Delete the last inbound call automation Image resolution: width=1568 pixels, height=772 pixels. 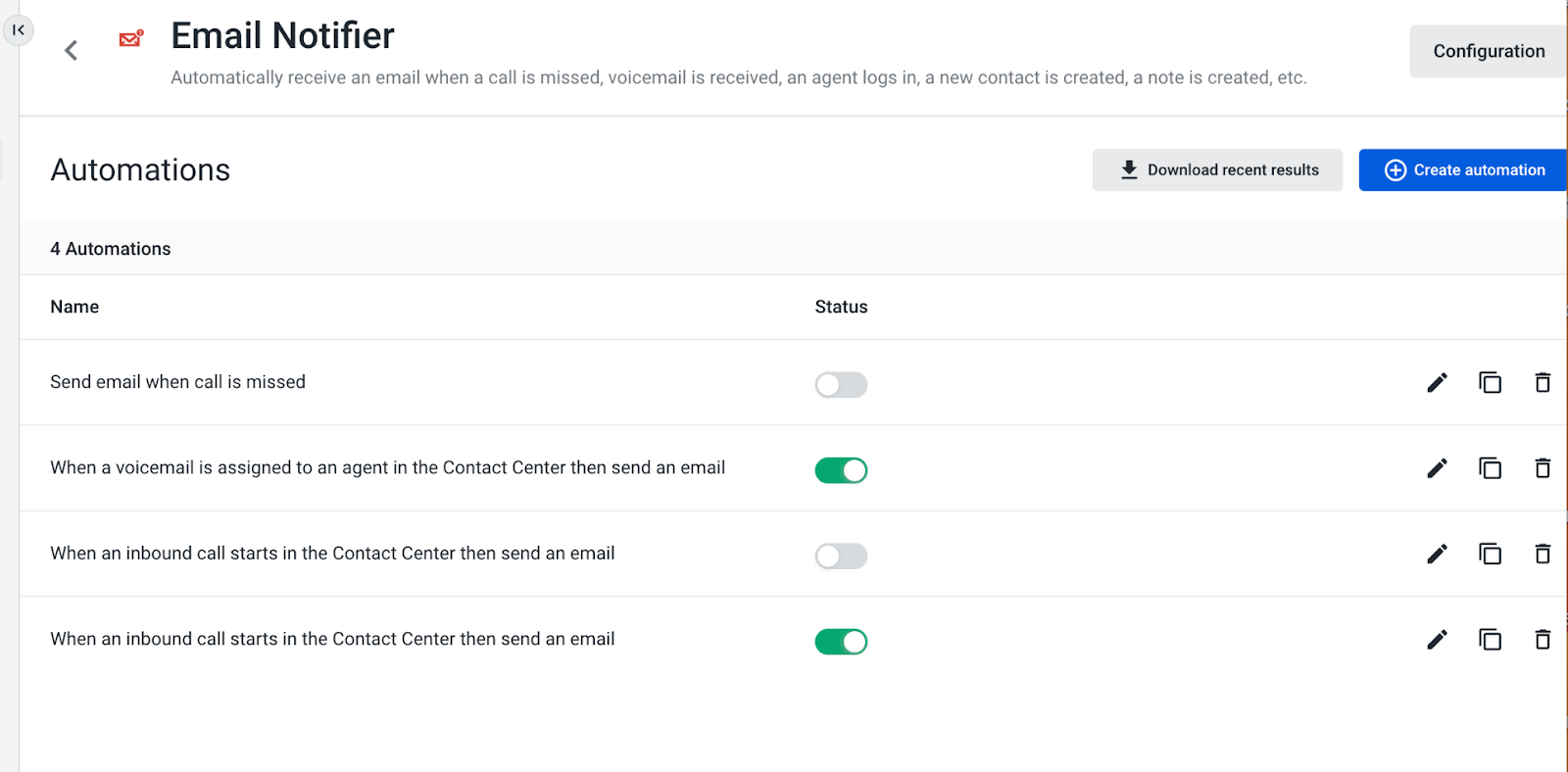coord(1543,640)
